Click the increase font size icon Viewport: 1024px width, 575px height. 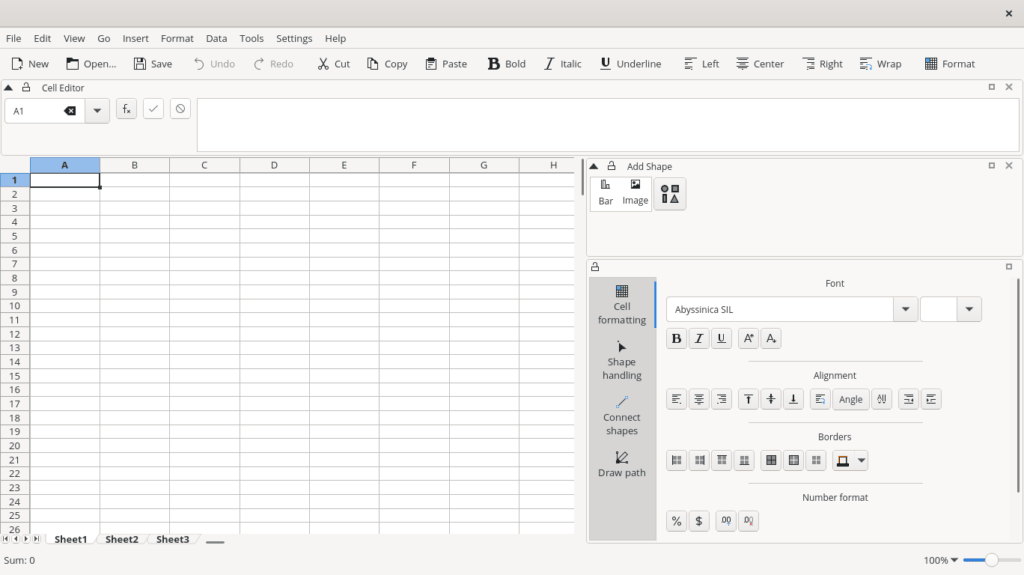point(748,339)
